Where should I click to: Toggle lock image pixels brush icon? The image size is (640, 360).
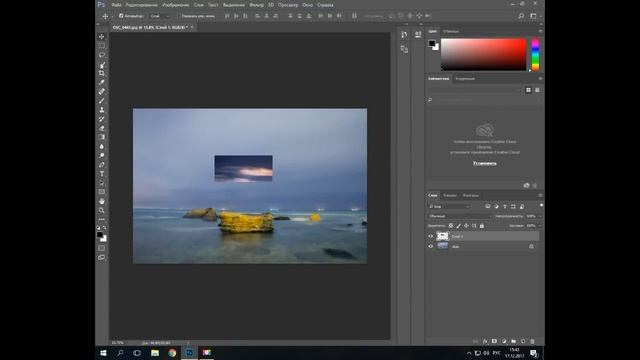[x=458, y=226]
